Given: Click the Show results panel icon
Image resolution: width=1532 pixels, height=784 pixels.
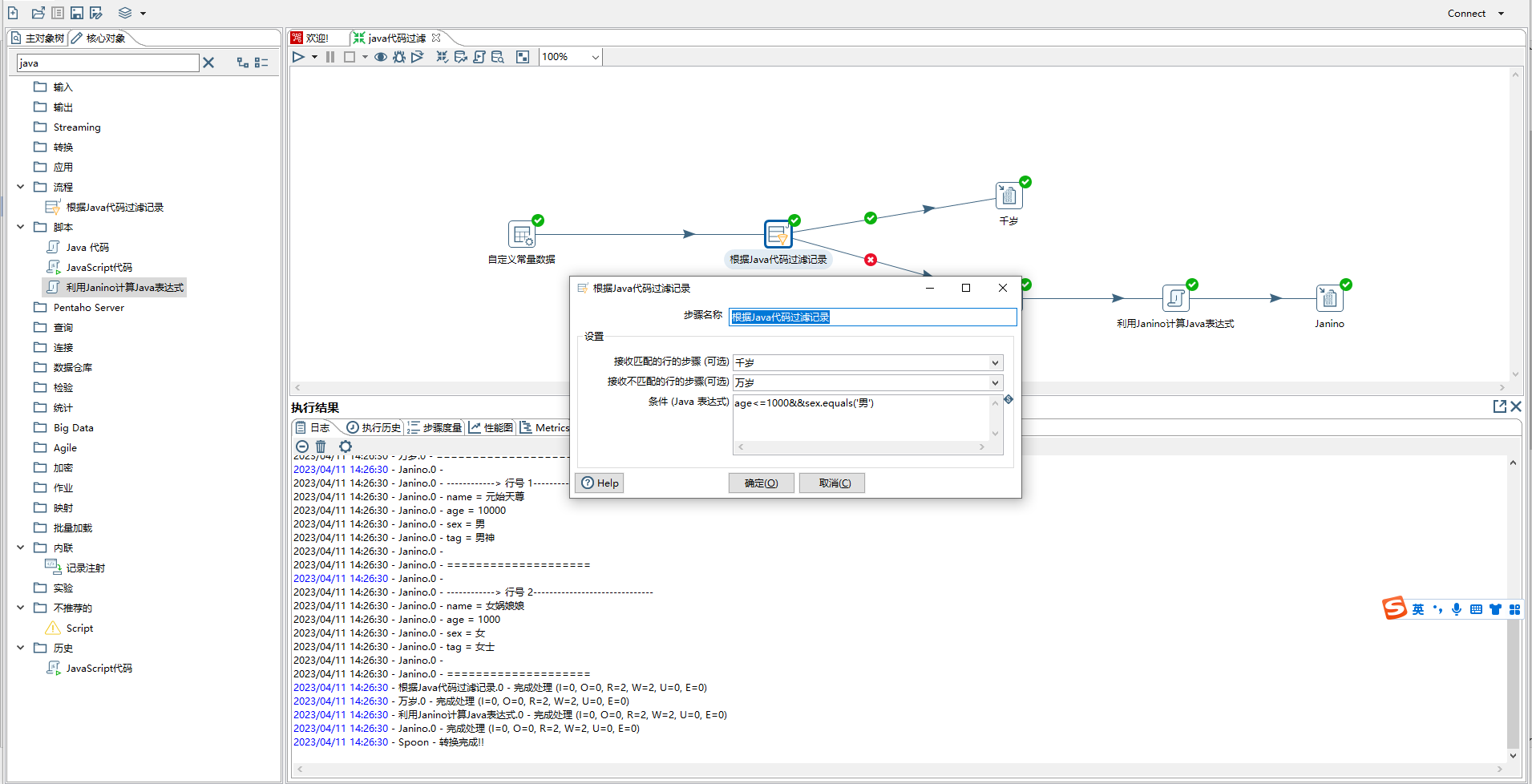Looking at the screenshot, I should (x=523, y=57).
